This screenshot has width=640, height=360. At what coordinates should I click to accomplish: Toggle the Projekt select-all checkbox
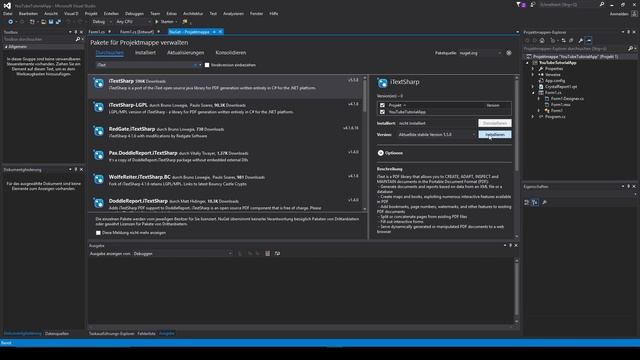[382, 105]
